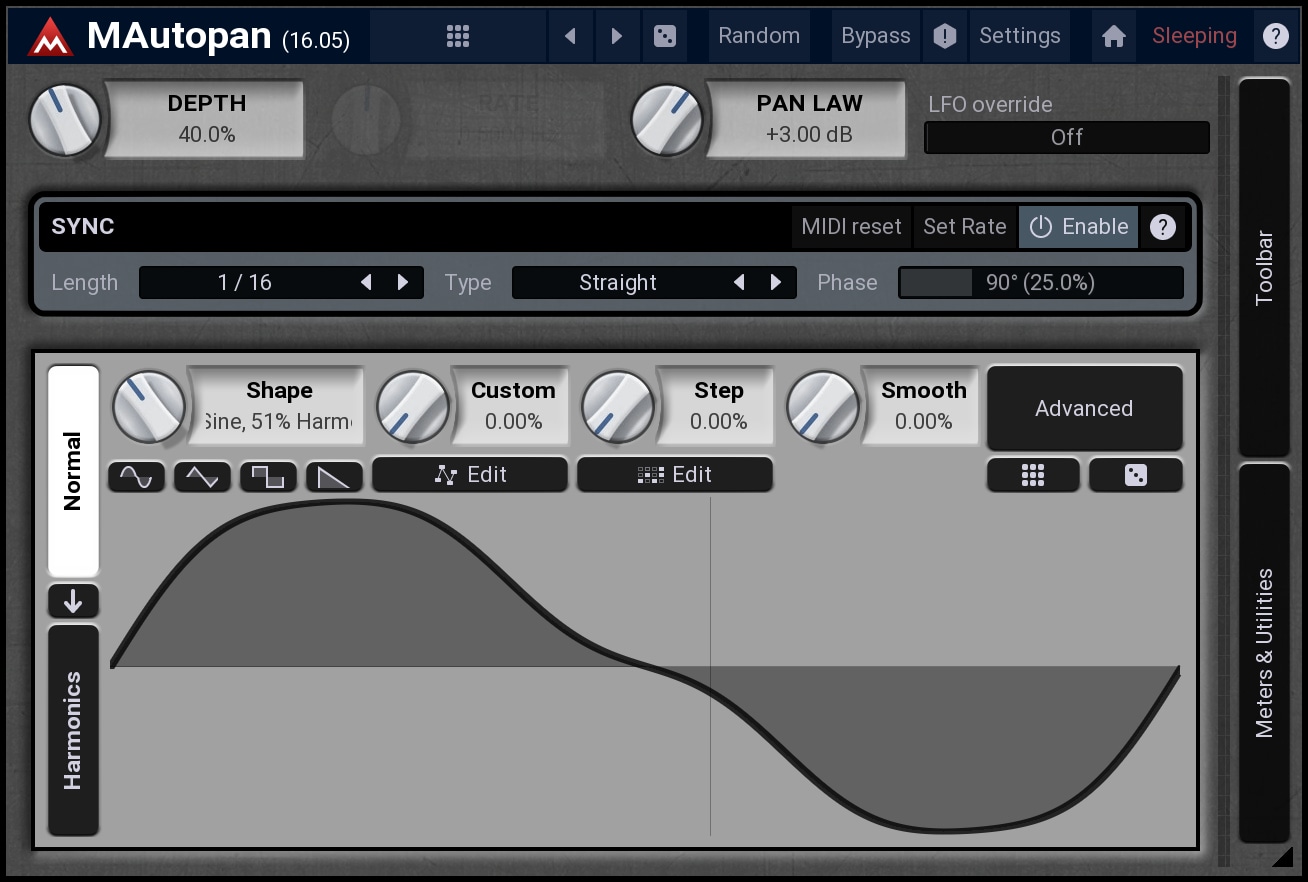The image size is (1308, 882).
Task: Expand the Toolbar side panel
Action: point(1265,267)
